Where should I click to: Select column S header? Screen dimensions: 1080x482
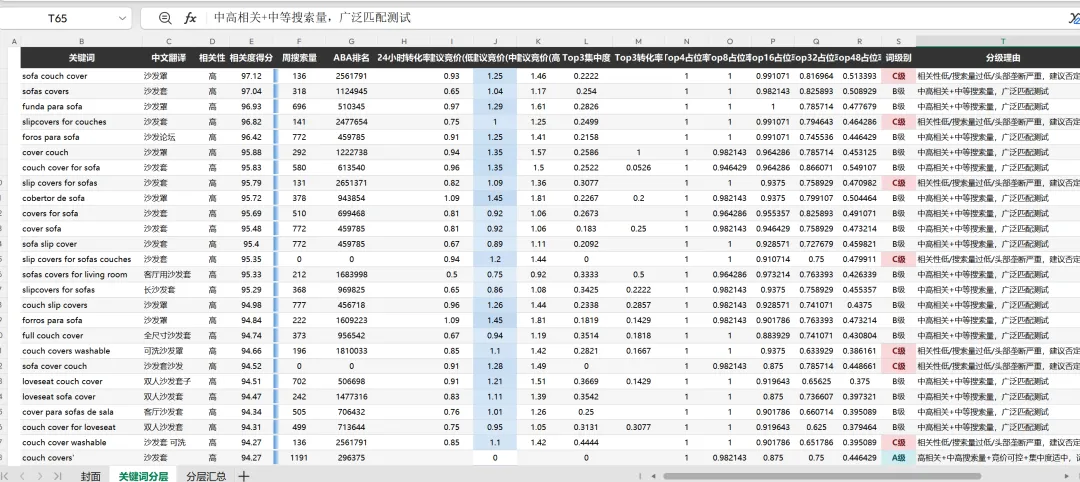pos(899,42)
